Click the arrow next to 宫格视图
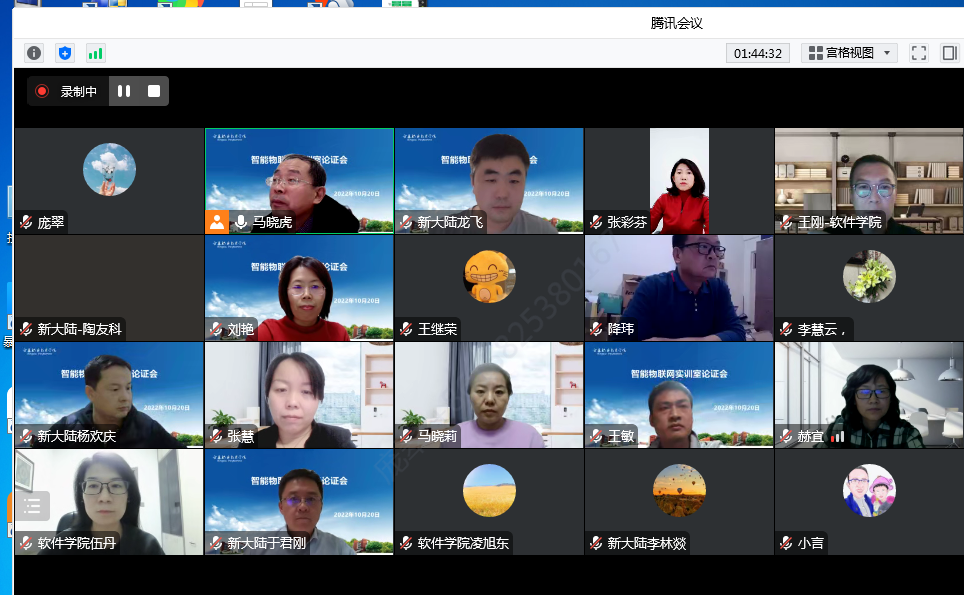964x595 pixels. [x=888, y=53]
